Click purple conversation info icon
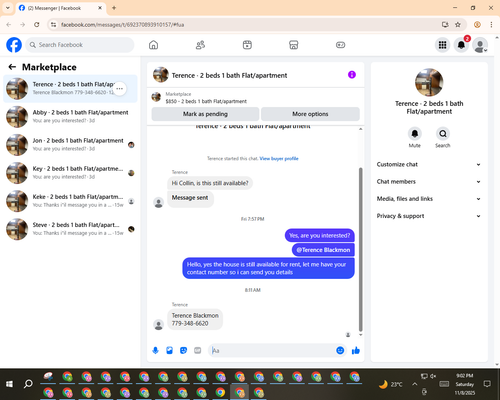The width and height of the screenshot is (500, 400). click(352, 75)
